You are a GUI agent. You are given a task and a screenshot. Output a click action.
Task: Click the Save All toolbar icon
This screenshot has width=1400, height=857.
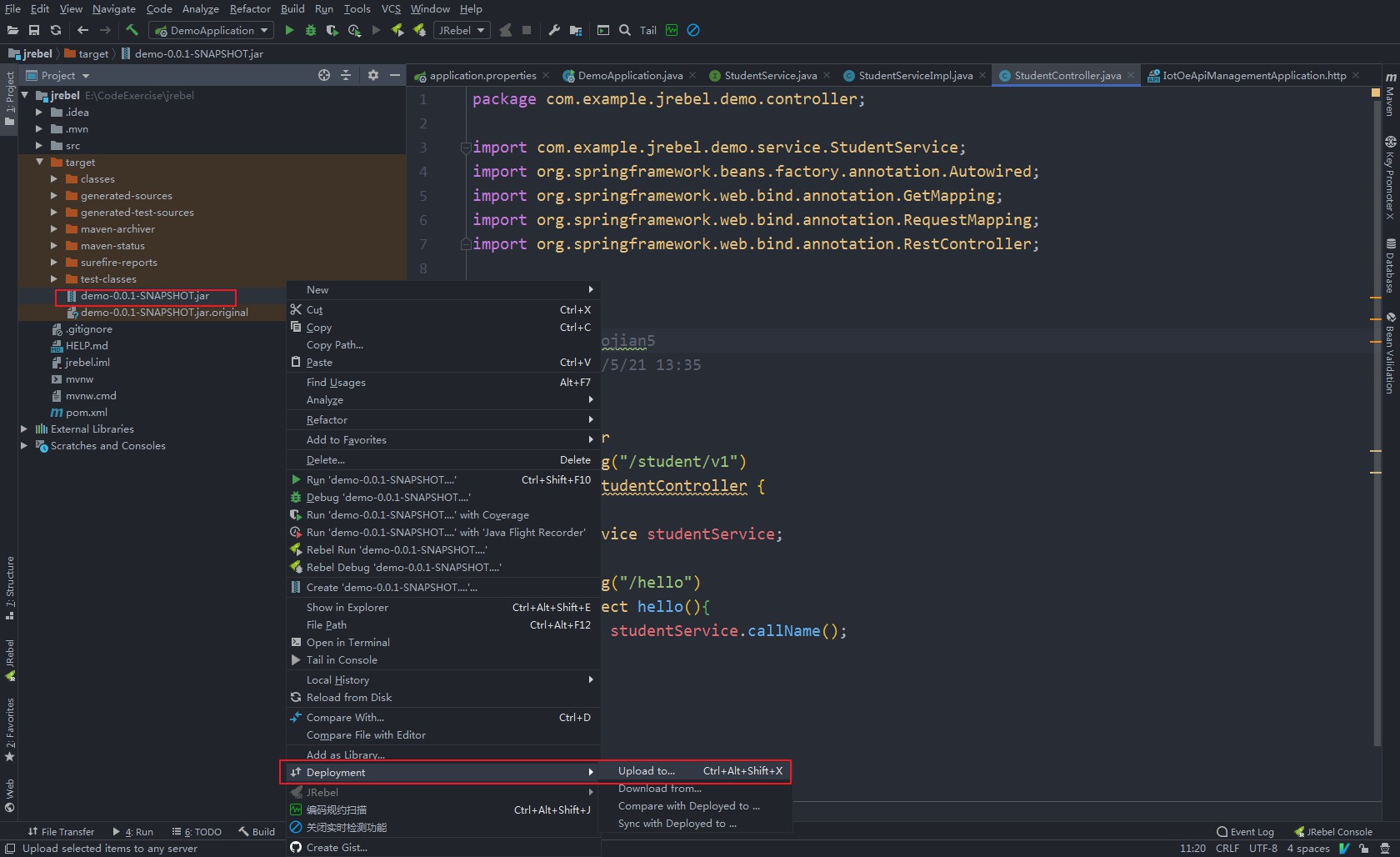coord(34,30)
